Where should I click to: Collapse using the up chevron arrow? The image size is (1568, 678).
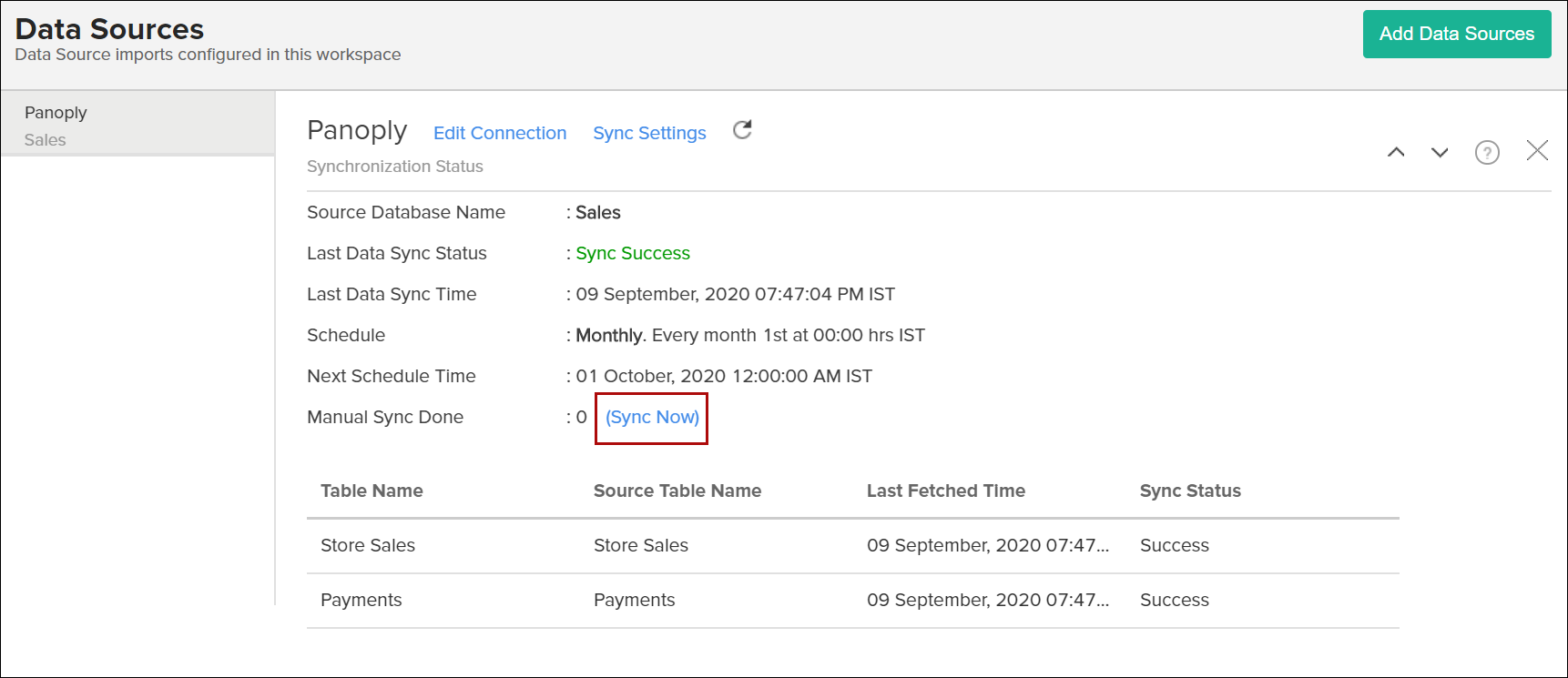coord(1396,153)
